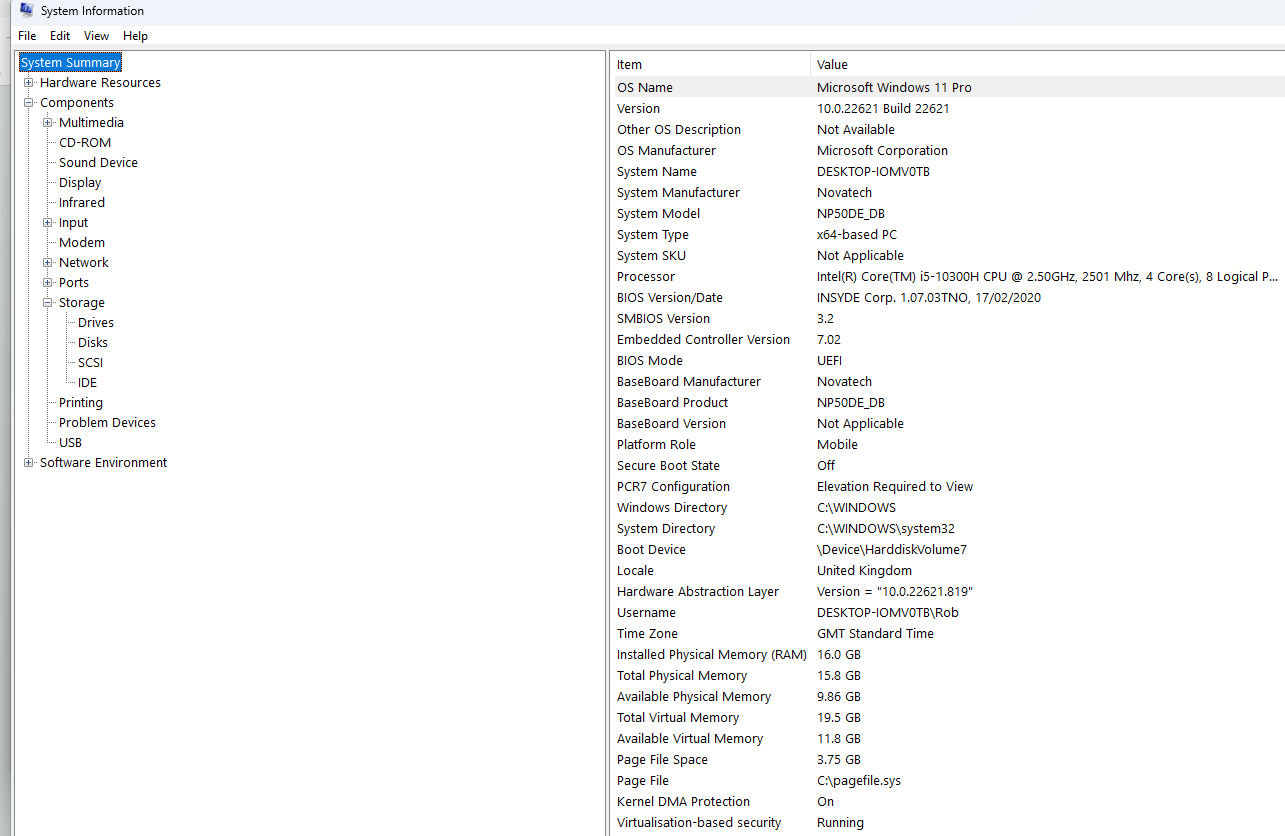
Task: Click the Value column header
Action: click(x=1047, y=65)
